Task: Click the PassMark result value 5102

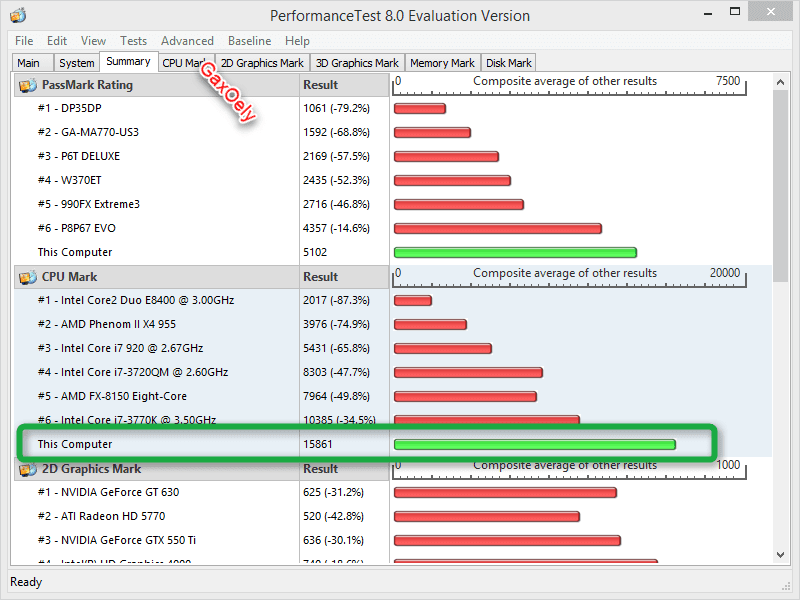Action: pos(315,252)
